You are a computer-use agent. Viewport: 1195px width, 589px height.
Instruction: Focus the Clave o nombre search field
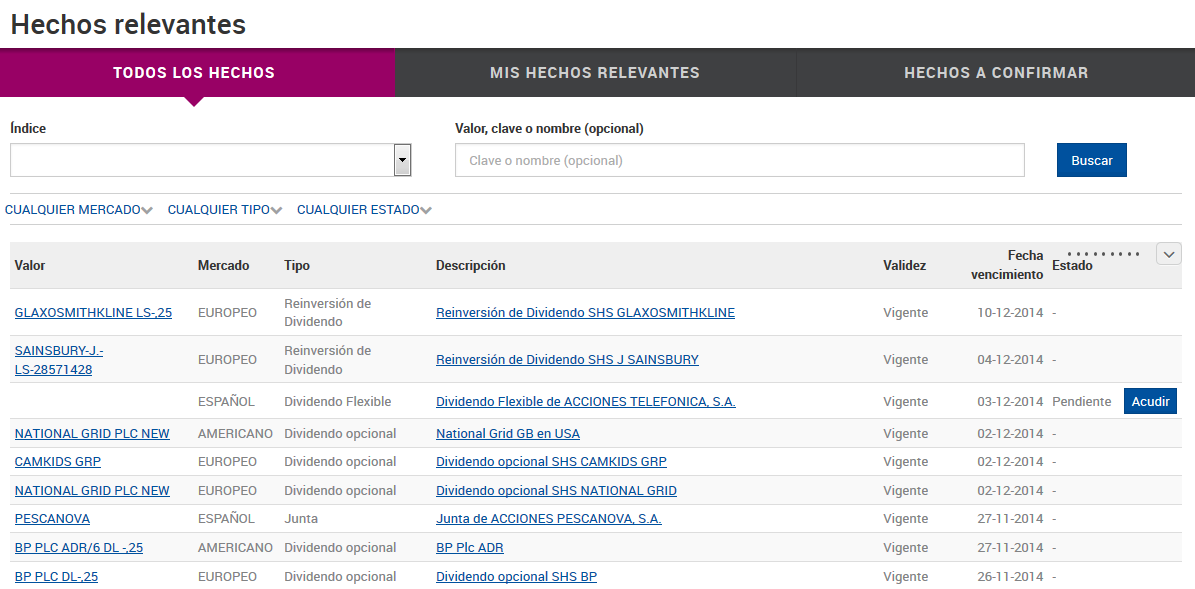pos(739,161)
